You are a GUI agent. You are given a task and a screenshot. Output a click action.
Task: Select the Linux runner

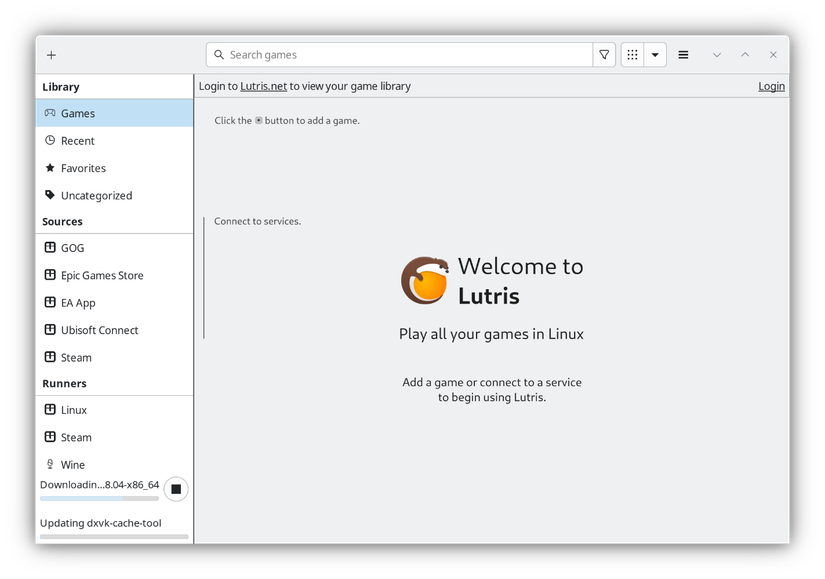tap(115, 410)
